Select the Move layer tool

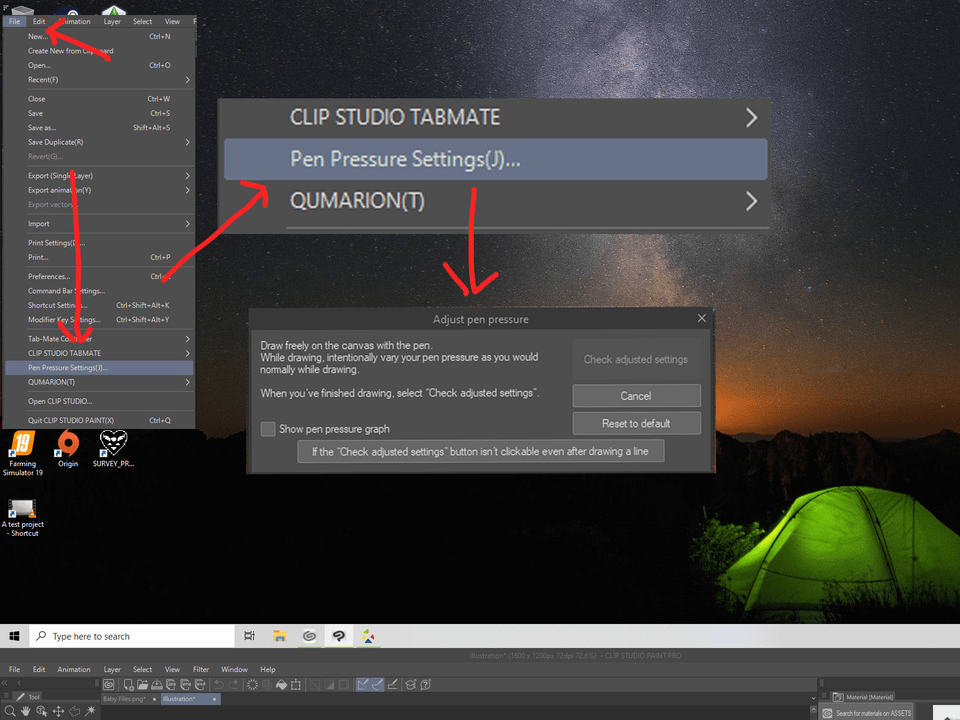click(58, 711)
